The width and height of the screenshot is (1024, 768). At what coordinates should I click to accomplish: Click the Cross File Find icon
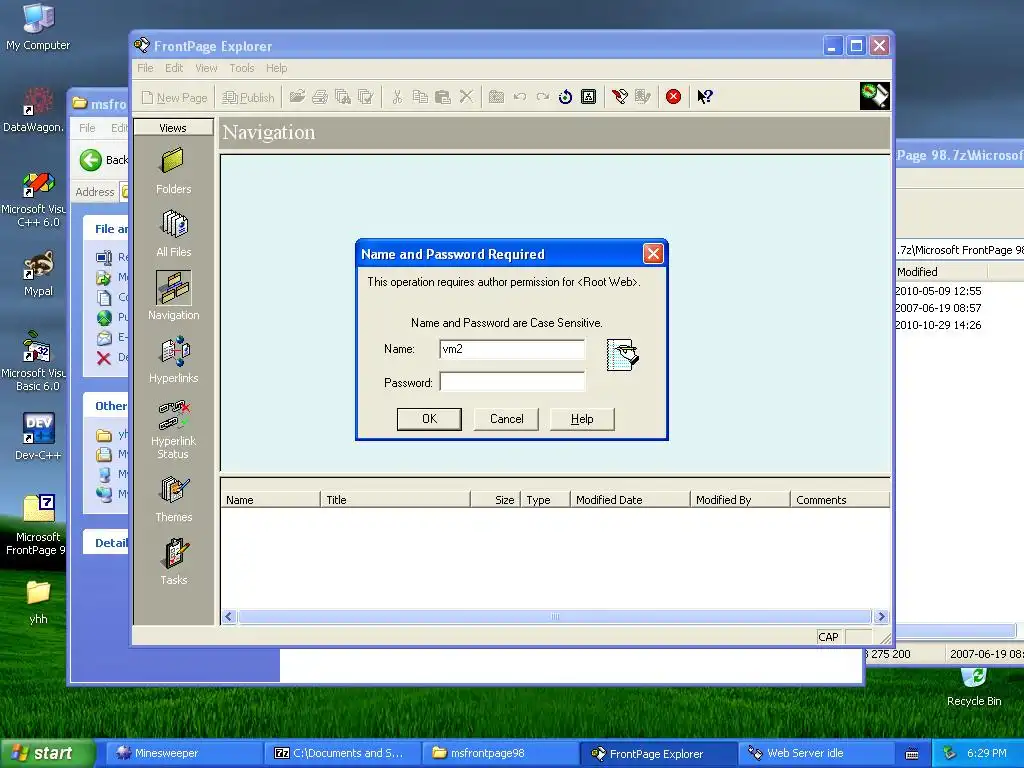pyautogui.click(x=343, y=97)
